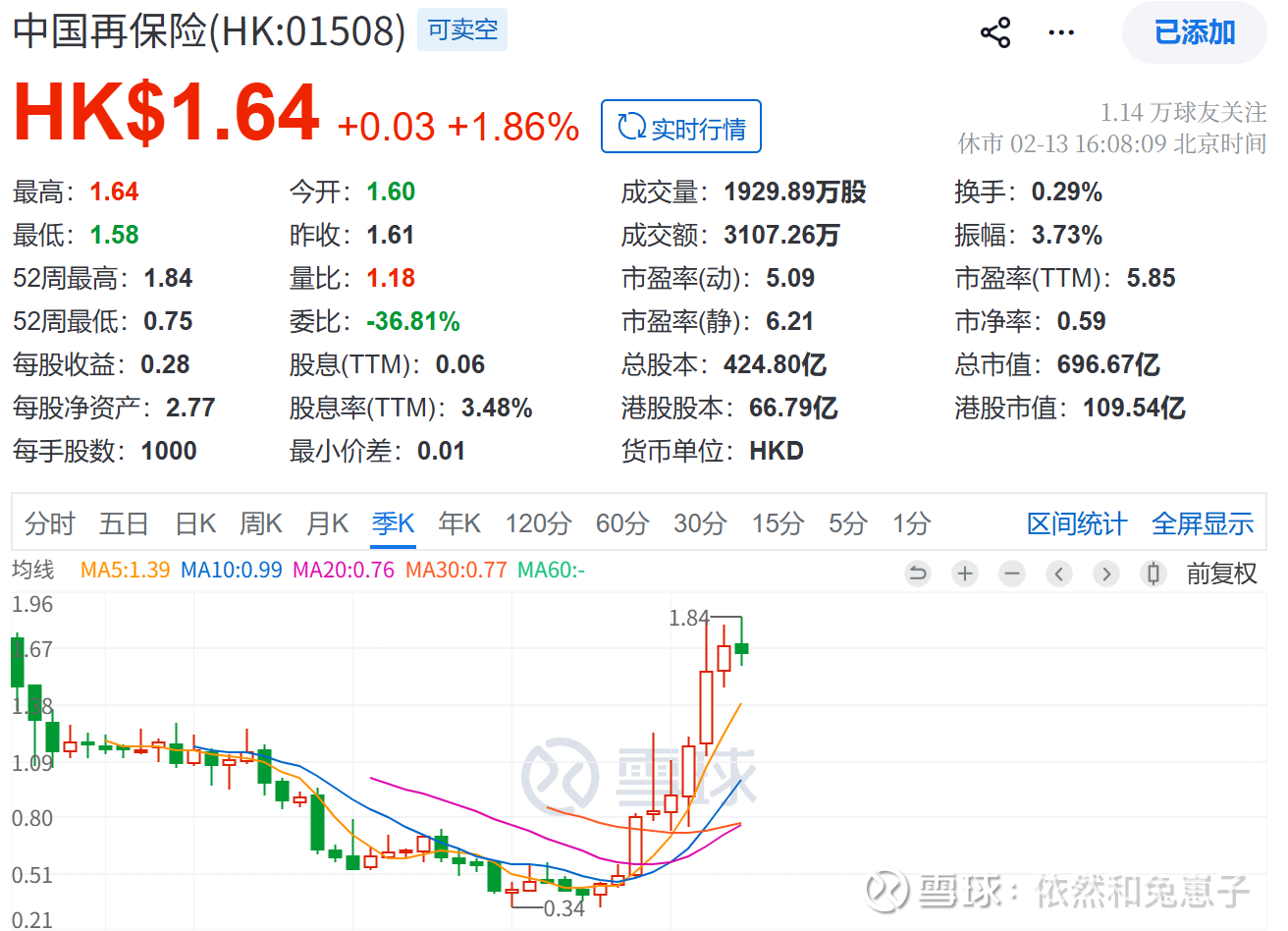The image size is (1288, 931).
Task: Click the MA60:- moving average label
Action: pos(551,571)
